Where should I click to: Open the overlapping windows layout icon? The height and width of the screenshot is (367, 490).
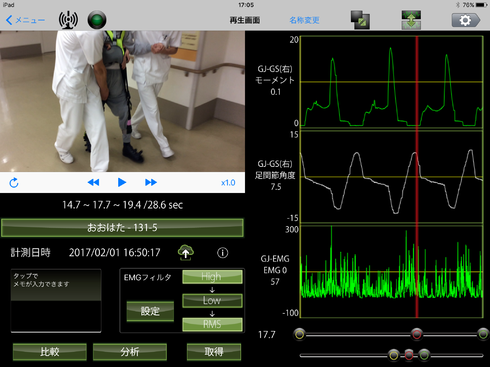[x=360, y=20]
